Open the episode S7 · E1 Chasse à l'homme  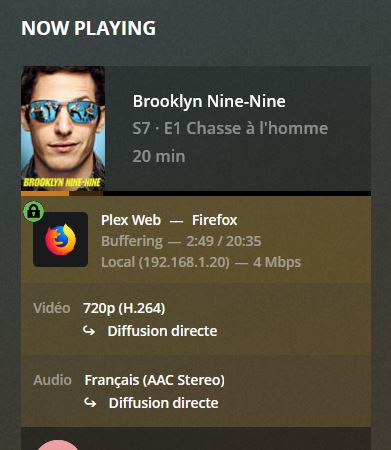click(230, 128)
